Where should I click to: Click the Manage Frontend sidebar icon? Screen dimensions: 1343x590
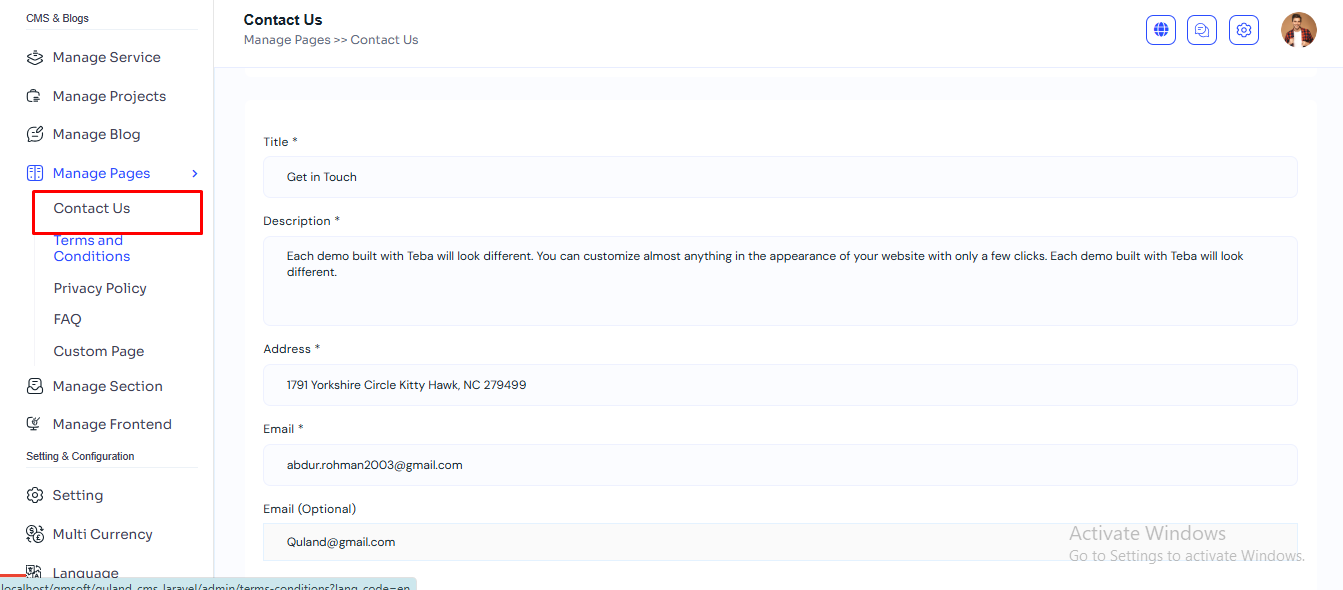[35, 424]
